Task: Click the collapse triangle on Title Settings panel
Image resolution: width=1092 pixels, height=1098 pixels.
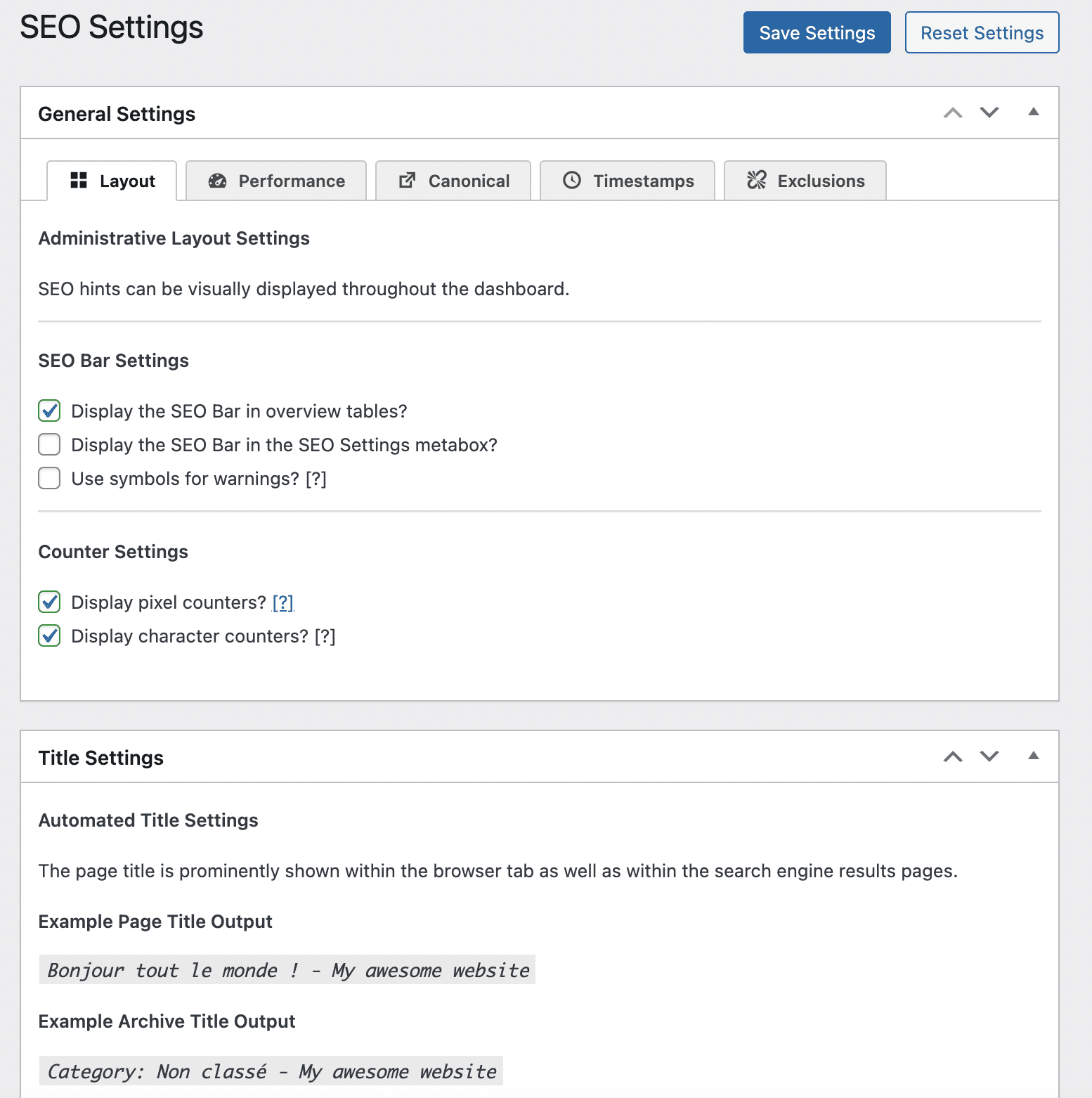Action: pyautogui.click(x=1034, y=756)
